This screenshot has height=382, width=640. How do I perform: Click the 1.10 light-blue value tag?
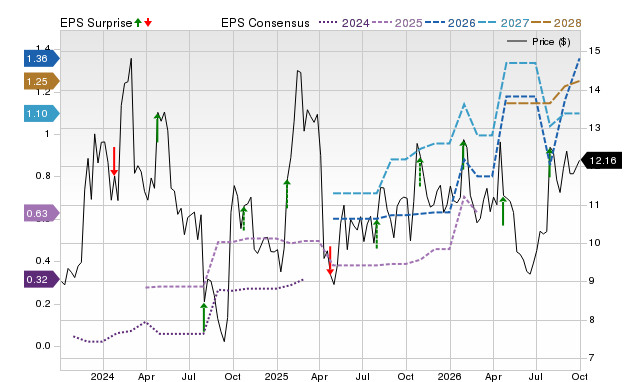pyautogui.click(x=42, y=113)
